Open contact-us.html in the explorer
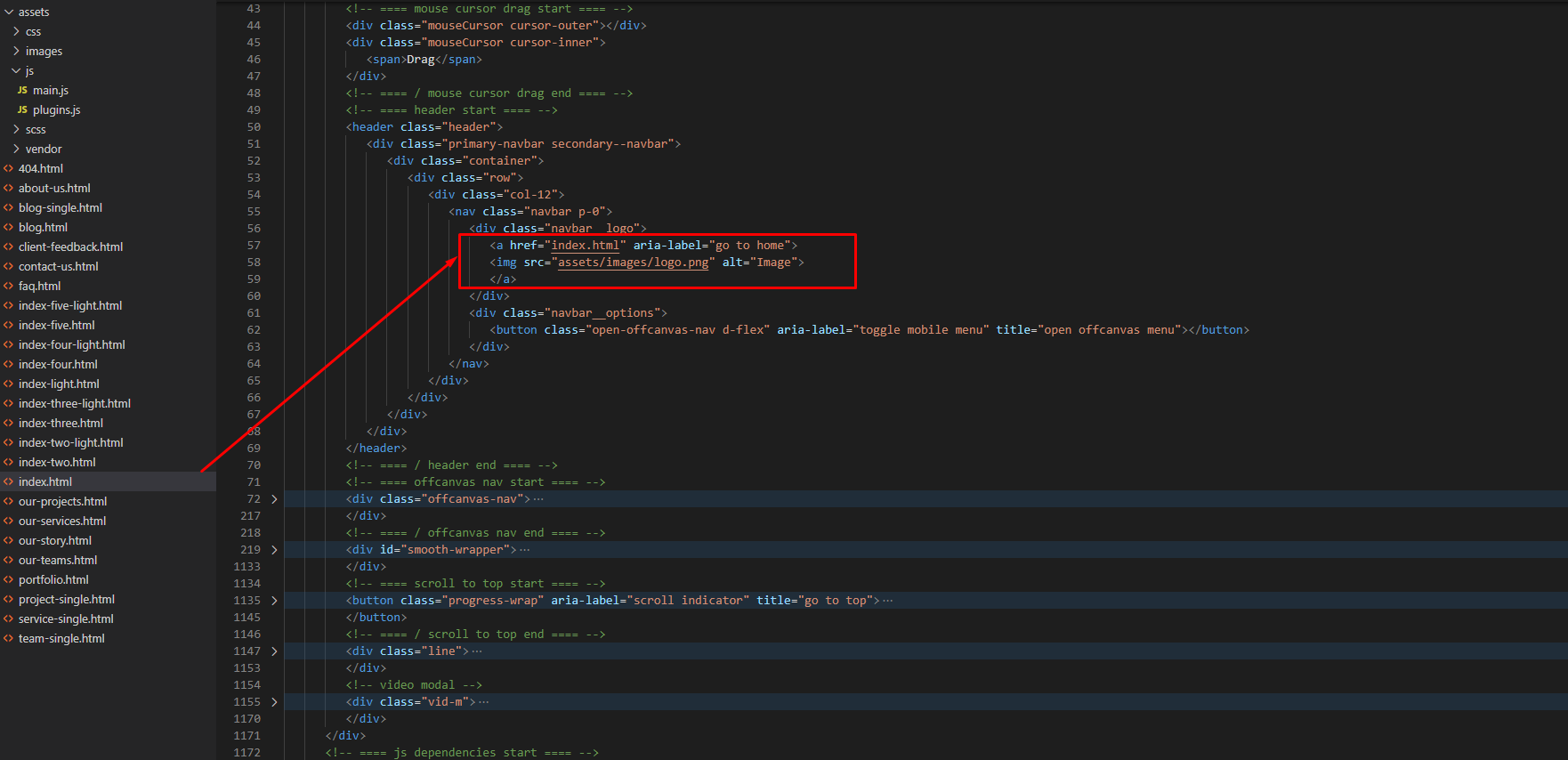This screenshot has height=760, width=1568. 58,267
